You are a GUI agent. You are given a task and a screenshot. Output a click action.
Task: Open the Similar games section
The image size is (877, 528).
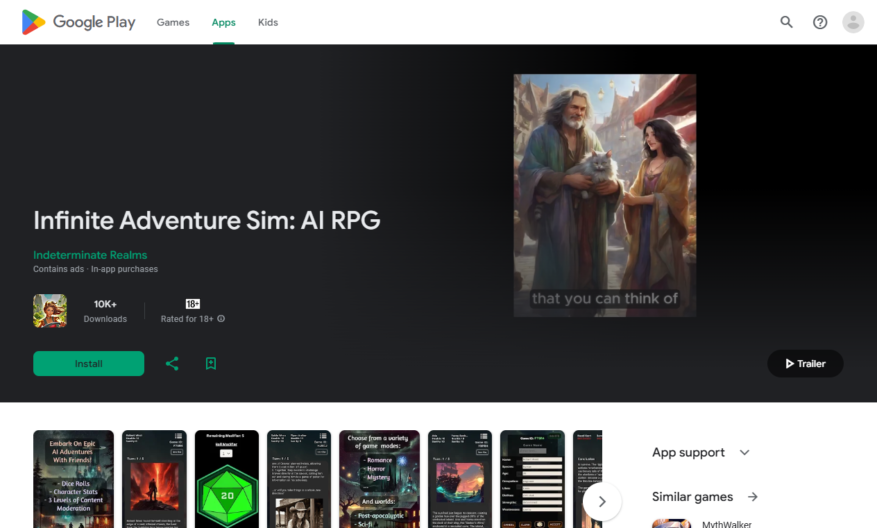[x=692, y=497]
